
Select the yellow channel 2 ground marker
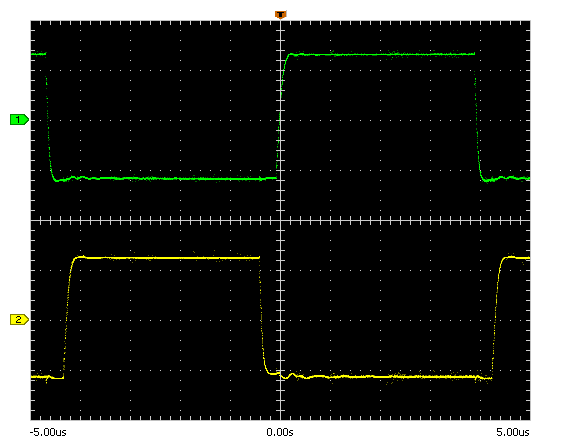pyautogui.click(x=19, y=319)
